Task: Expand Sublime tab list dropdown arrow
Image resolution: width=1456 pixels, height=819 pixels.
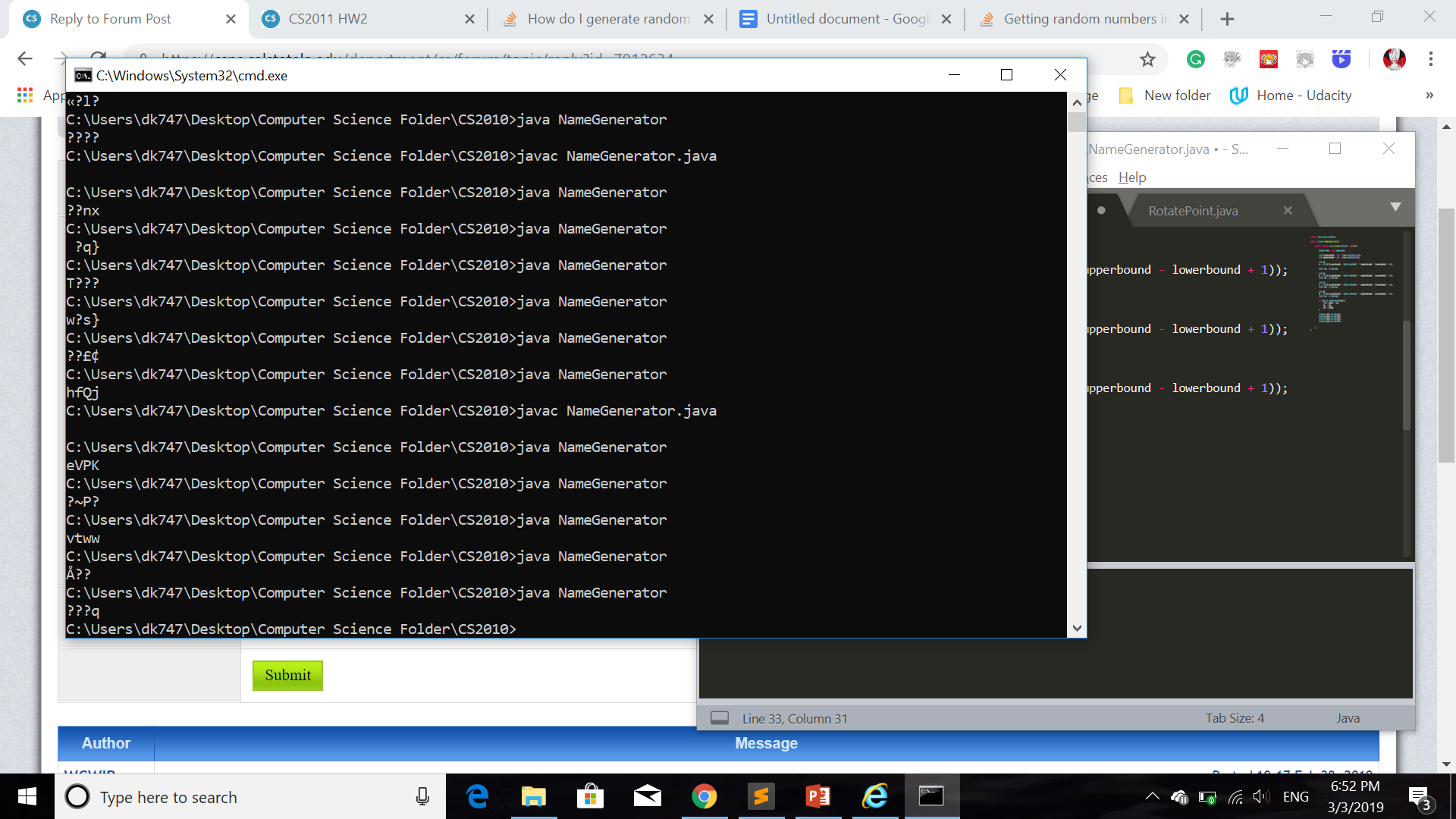Action: 1395,207
